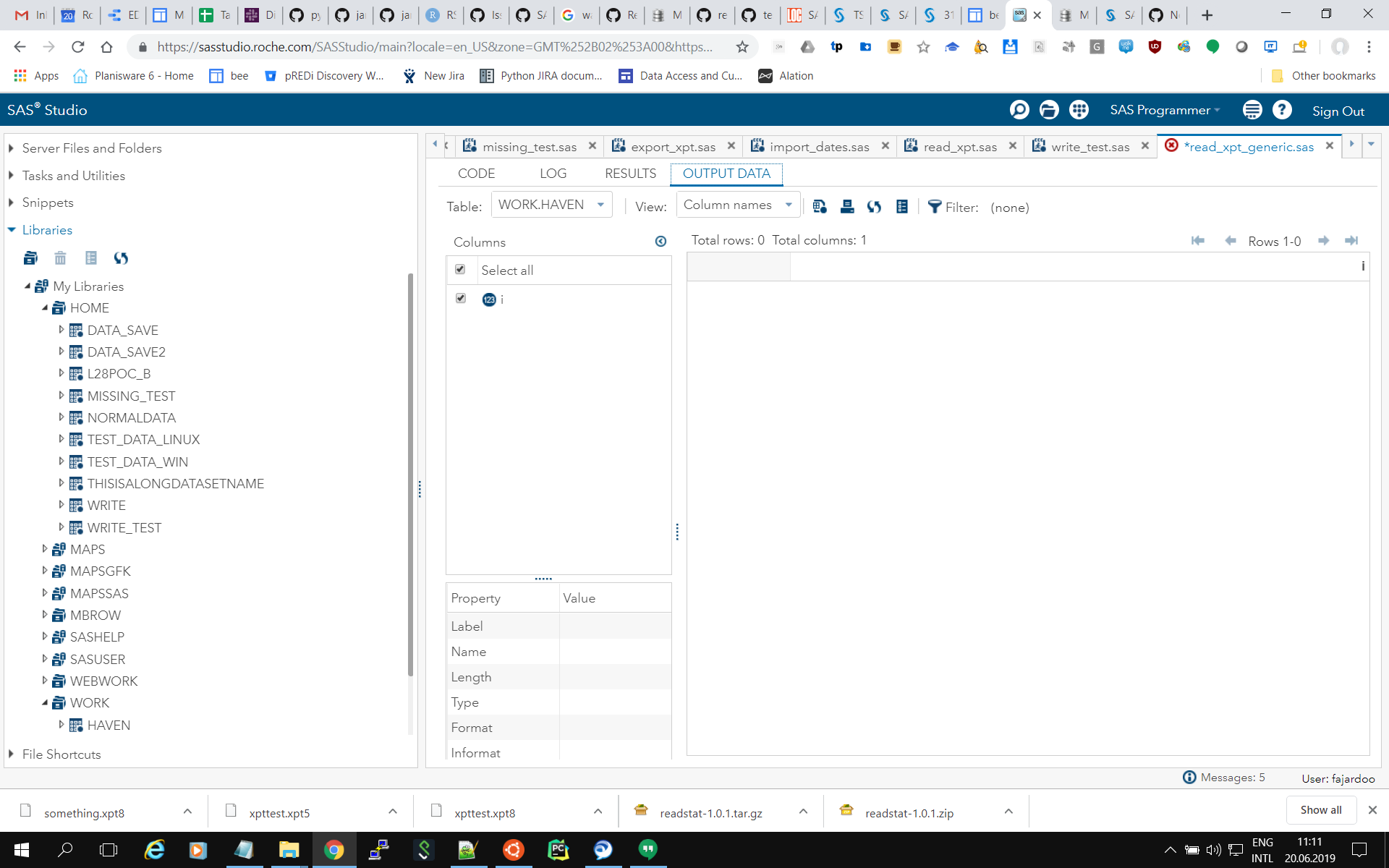Click the filter funnel icon
1389x868 pixels.
(935, 207)
